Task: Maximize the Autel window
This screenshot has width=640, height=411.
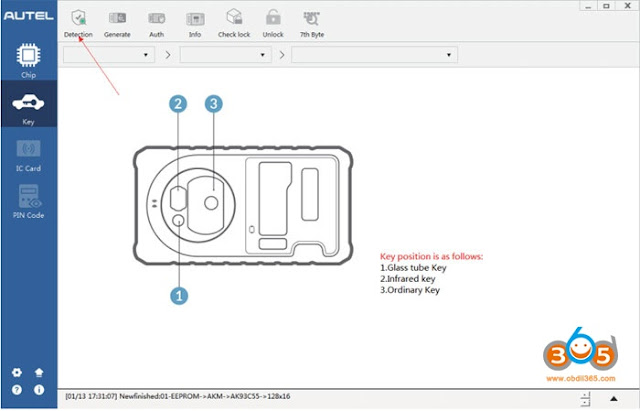Action: tap(607, 6)
